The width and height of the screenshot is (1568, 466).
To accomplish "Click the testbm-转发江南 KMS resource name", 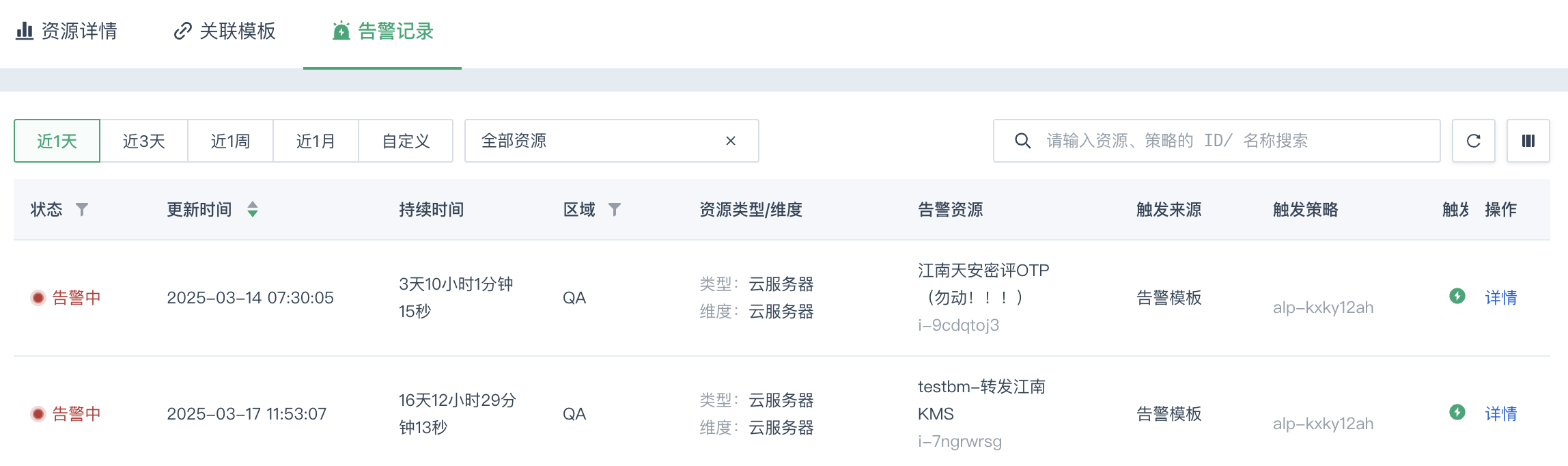I will tap(981, 400).
